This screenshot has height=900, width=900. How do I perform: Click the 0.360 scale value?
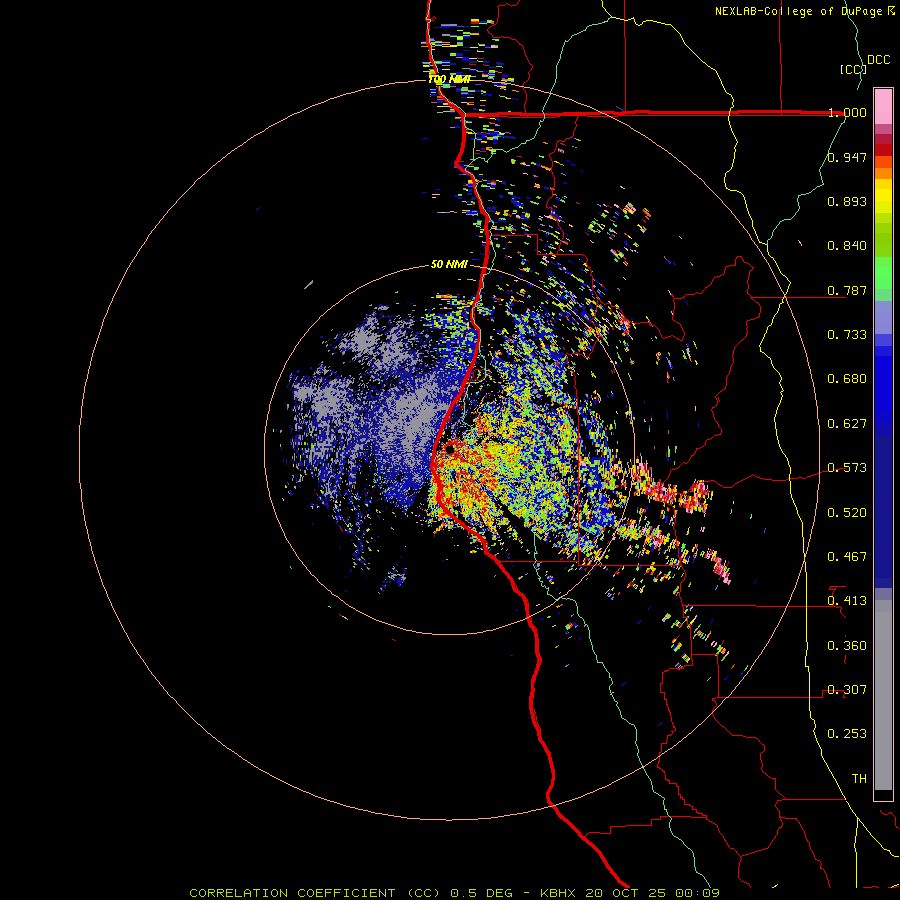click(x=847, y=646)
